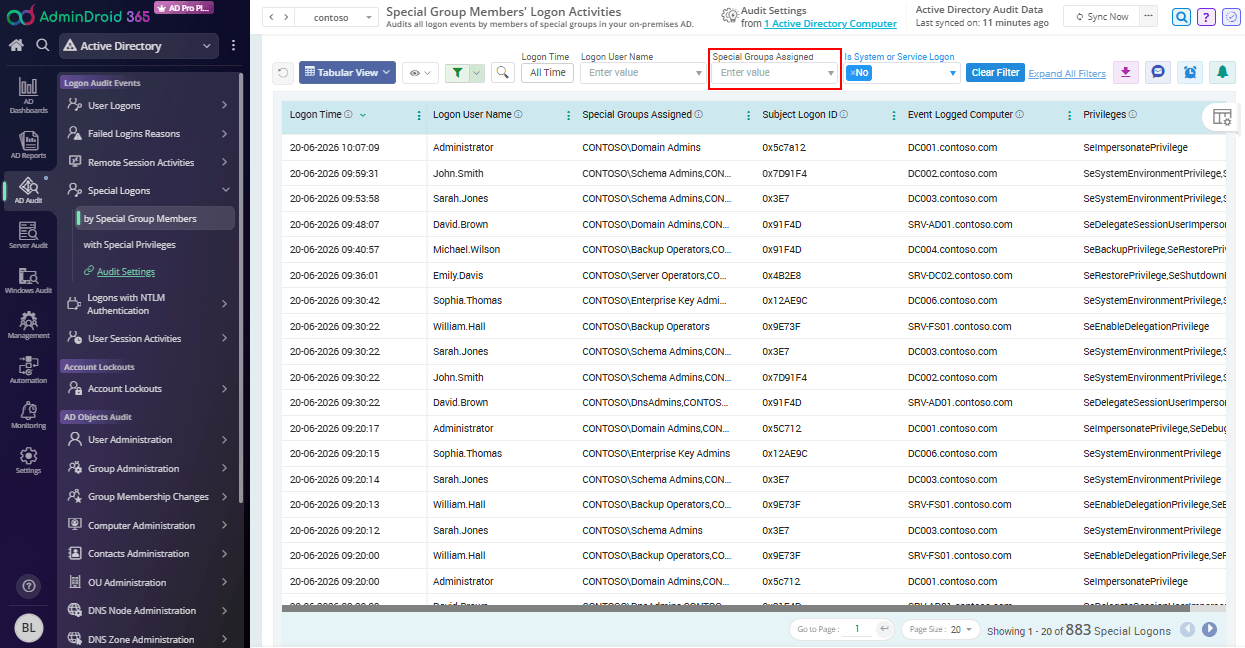Click the 'Michael.Wilson' user name cell
Viewport: 1245px width, 648px height.
coord(466,249)
